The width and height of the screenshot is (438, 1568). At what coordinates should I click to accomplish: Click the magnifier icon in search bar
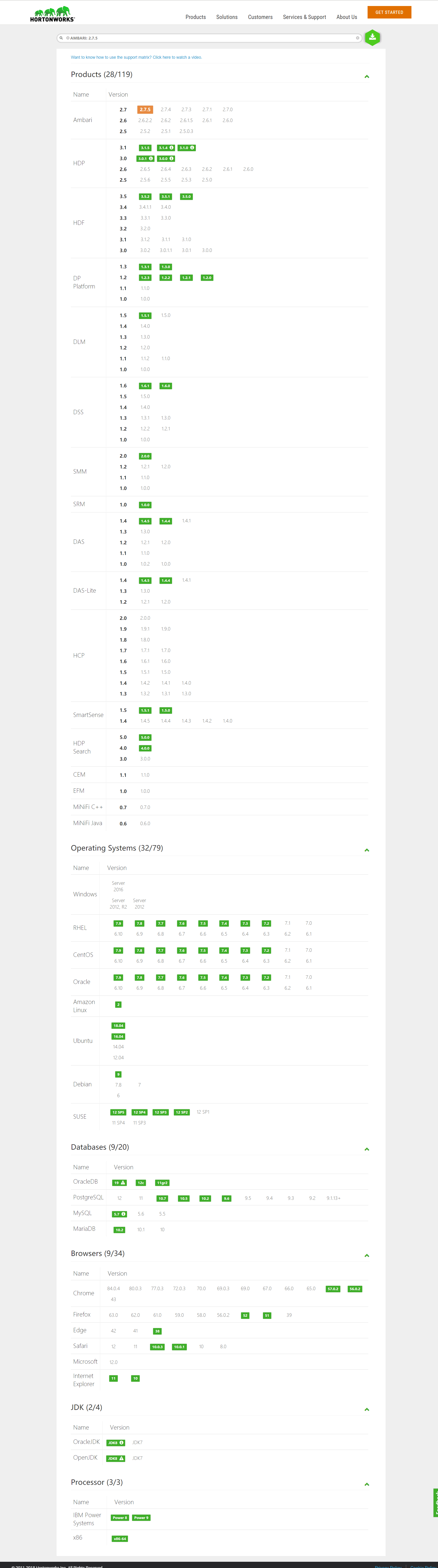pos(61,38)
